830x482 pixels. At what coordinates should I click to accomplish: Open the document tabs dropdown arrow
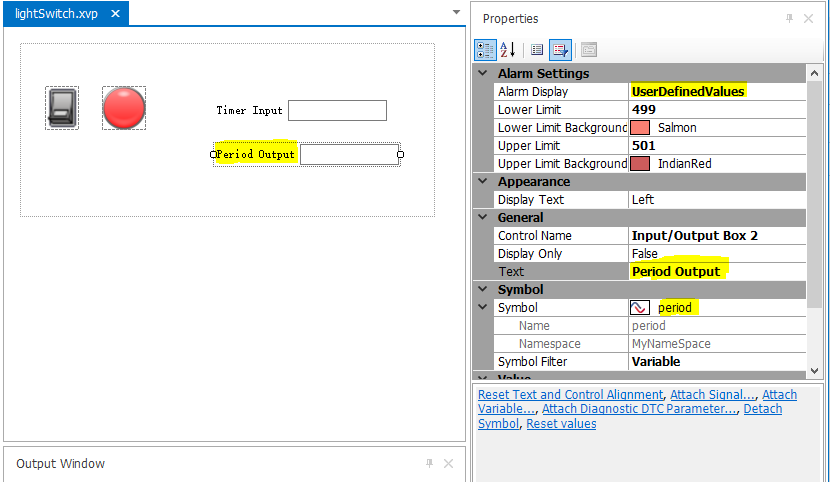tap(456, 12)
